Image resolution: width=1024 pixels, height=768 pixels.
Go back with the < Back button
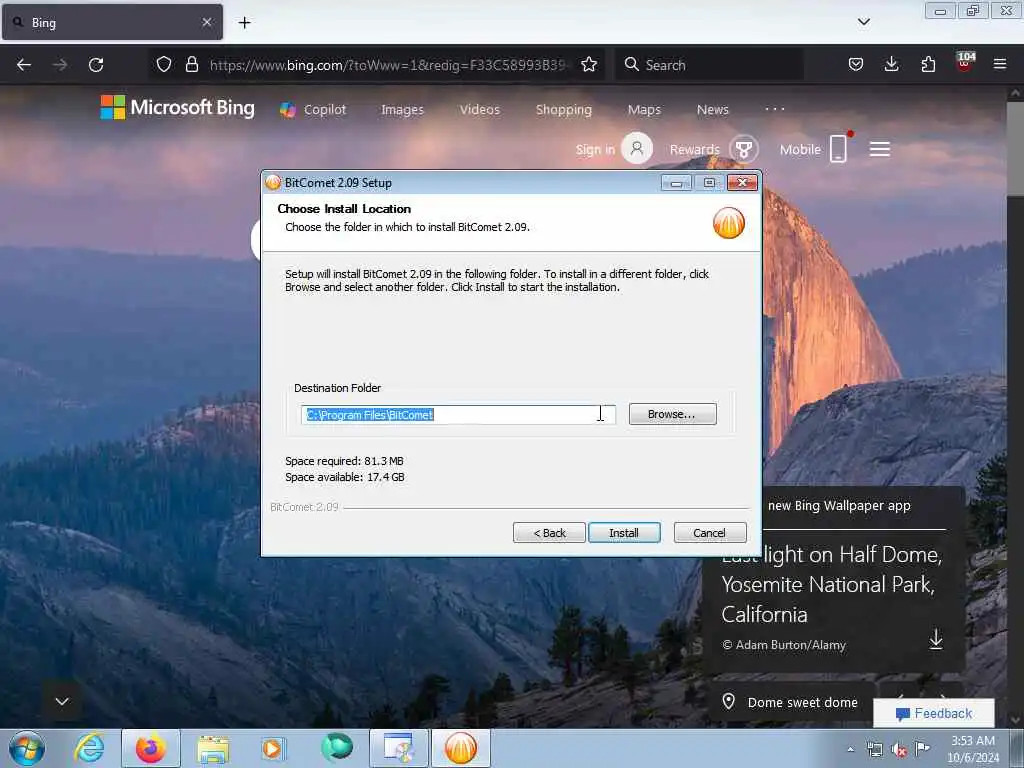549,533
